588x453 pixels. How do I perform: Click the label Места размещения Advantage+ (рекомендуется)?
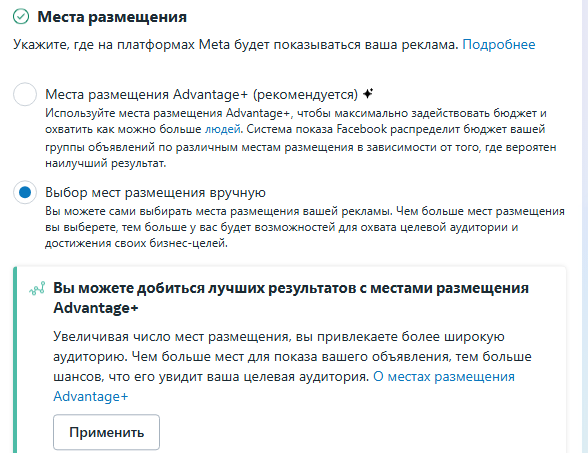[x=201, y=94]
